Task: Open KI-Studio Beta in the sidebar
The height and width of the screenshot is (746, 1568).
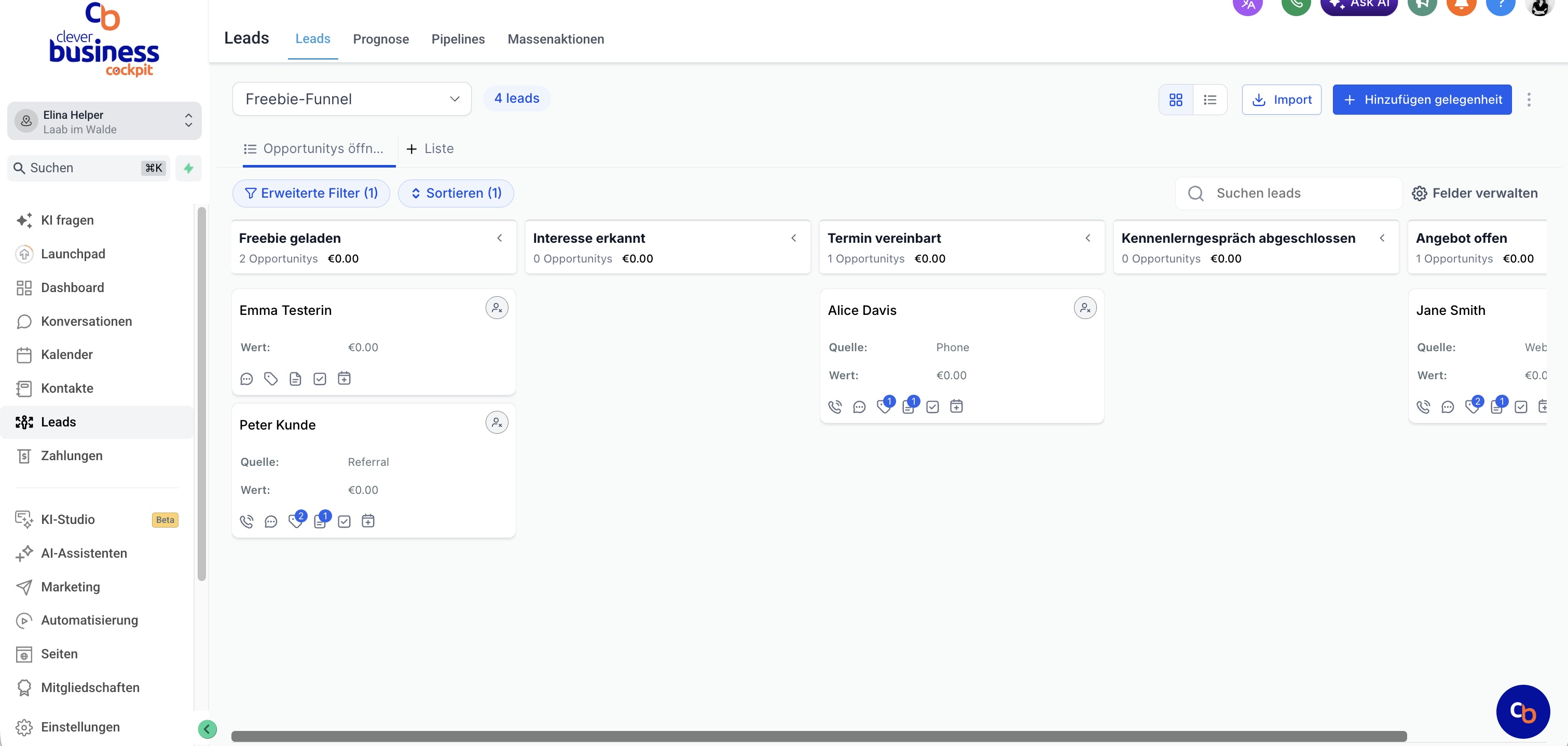Action: (x=98, y=520)
